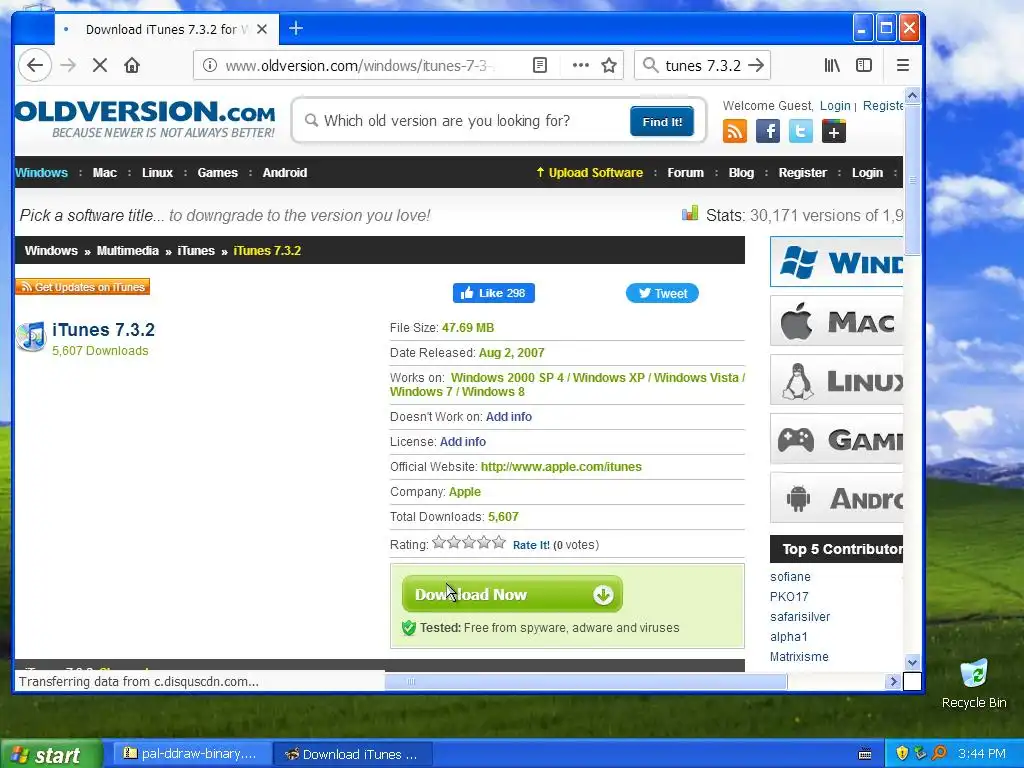Toggle reader view icon in address bar
Viewport: 1024px width, 768px height.
pyautogui.click(x=539, y=65)
